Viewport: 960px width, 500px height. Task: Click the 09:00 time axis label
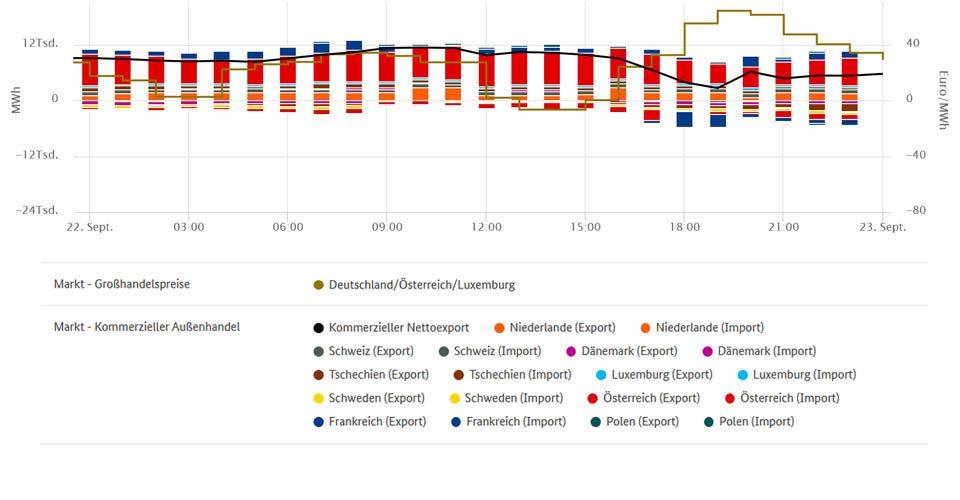point(387,227)
